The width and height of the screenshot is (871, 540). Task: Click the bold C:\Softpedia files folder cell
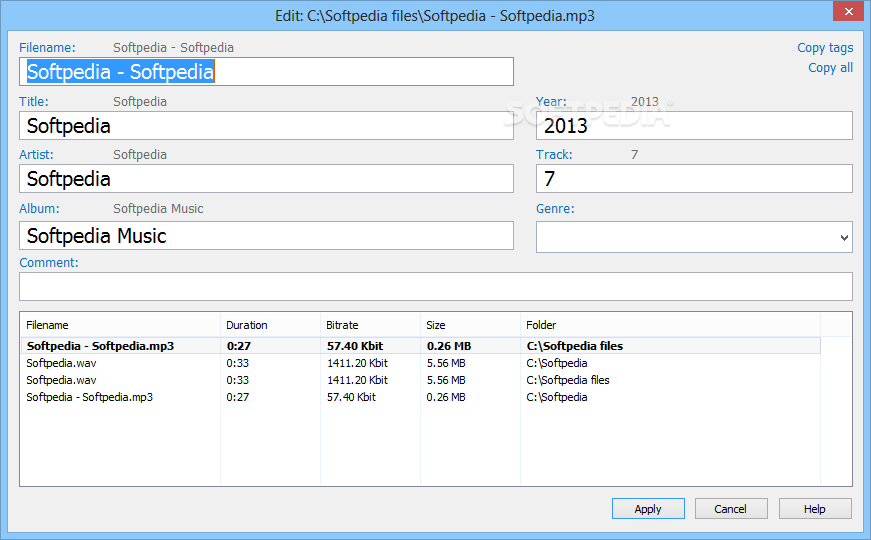pyautogui.click(x=574, y=346)
